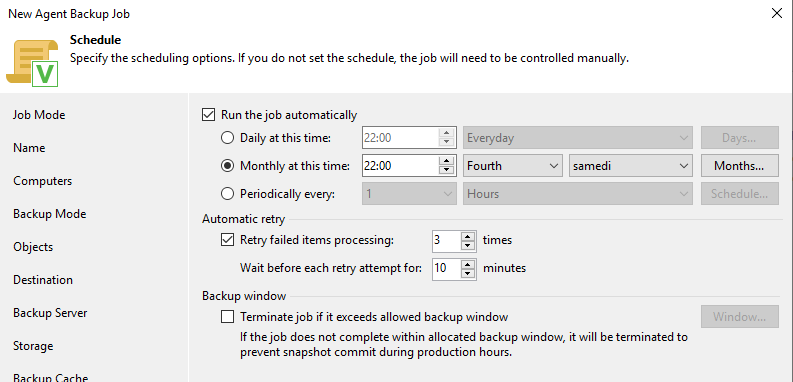Open the Fourth week-ordinal dropdown
This screenshot has height=382, width=793.
pos(513,165)
